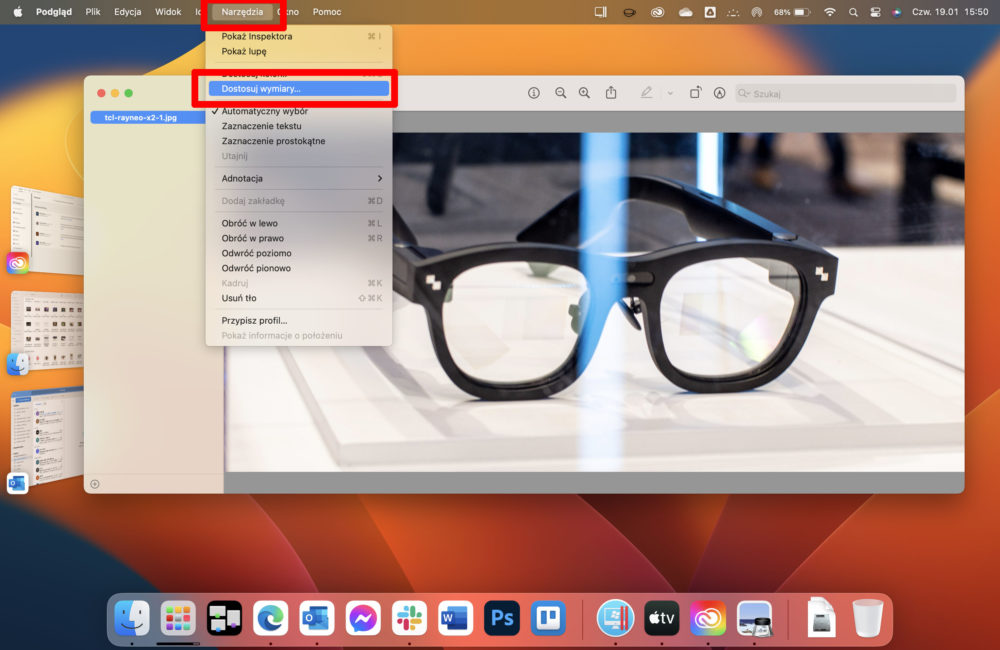This screenshot has height=650, width=1000.
Task: Choose Obróć w lewo
Action: (x=298, y=223)
